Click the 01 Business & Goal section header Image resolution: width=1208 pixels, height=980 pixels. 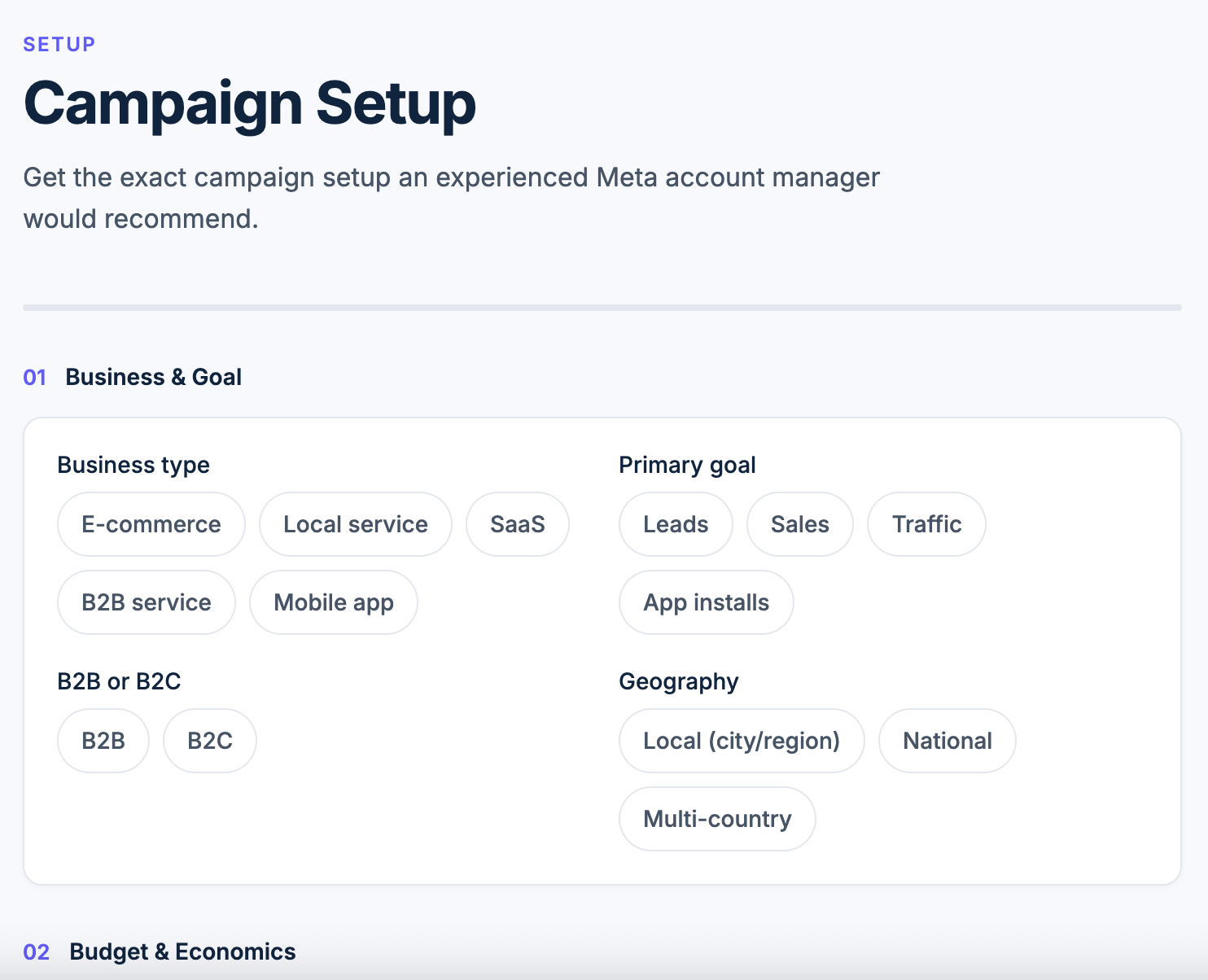coord(153,377)
